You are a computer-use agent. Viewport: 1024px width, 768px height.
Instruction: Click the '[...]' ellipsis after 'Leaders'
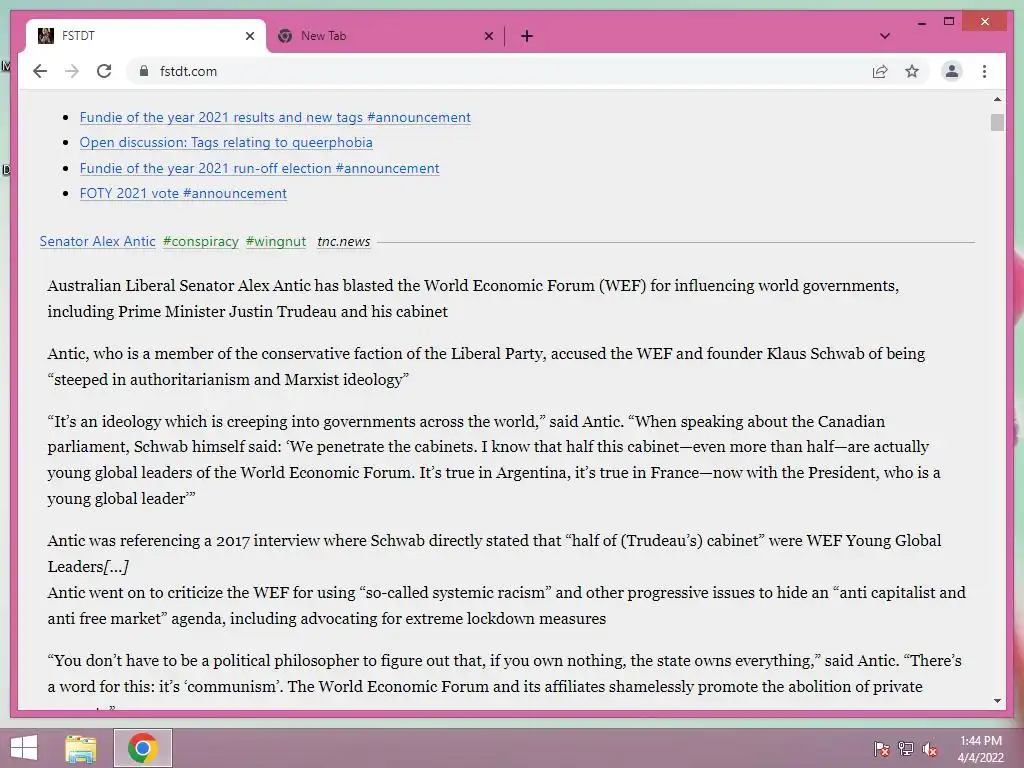point(116,566)
